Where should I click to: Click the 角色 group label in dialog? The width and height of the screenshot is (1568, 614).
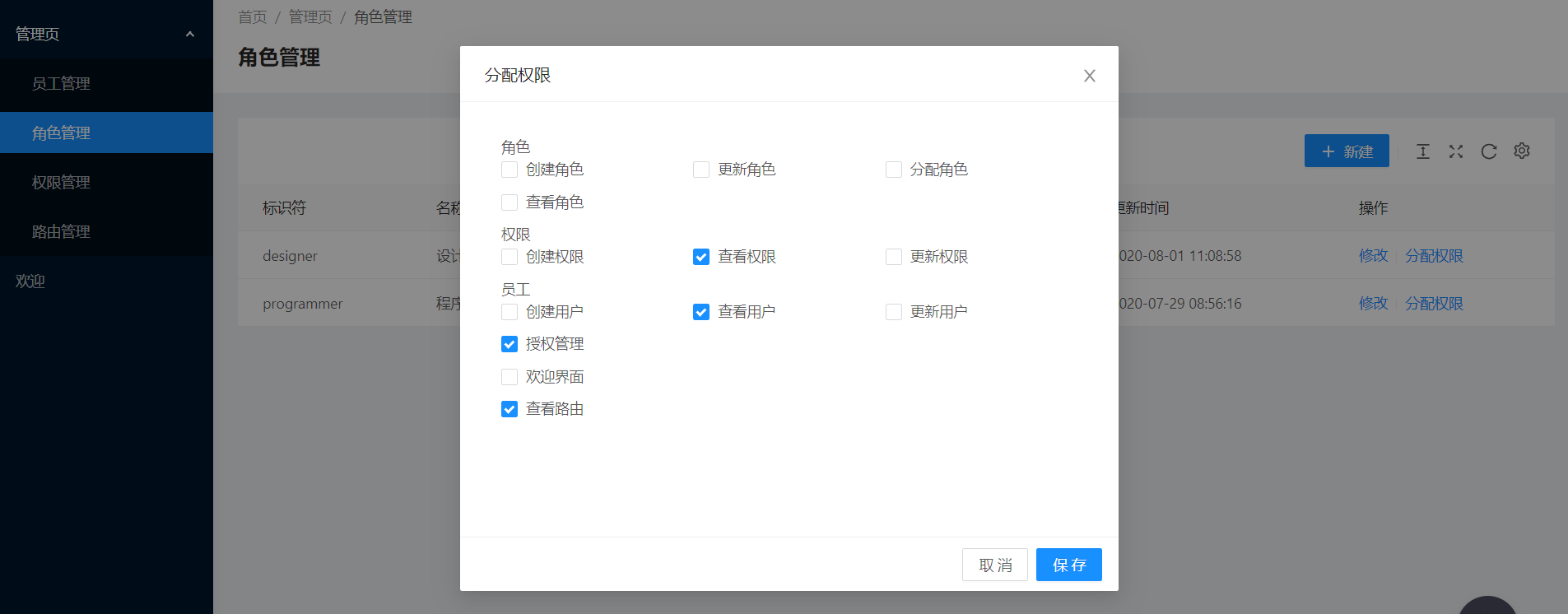[515, 147]
